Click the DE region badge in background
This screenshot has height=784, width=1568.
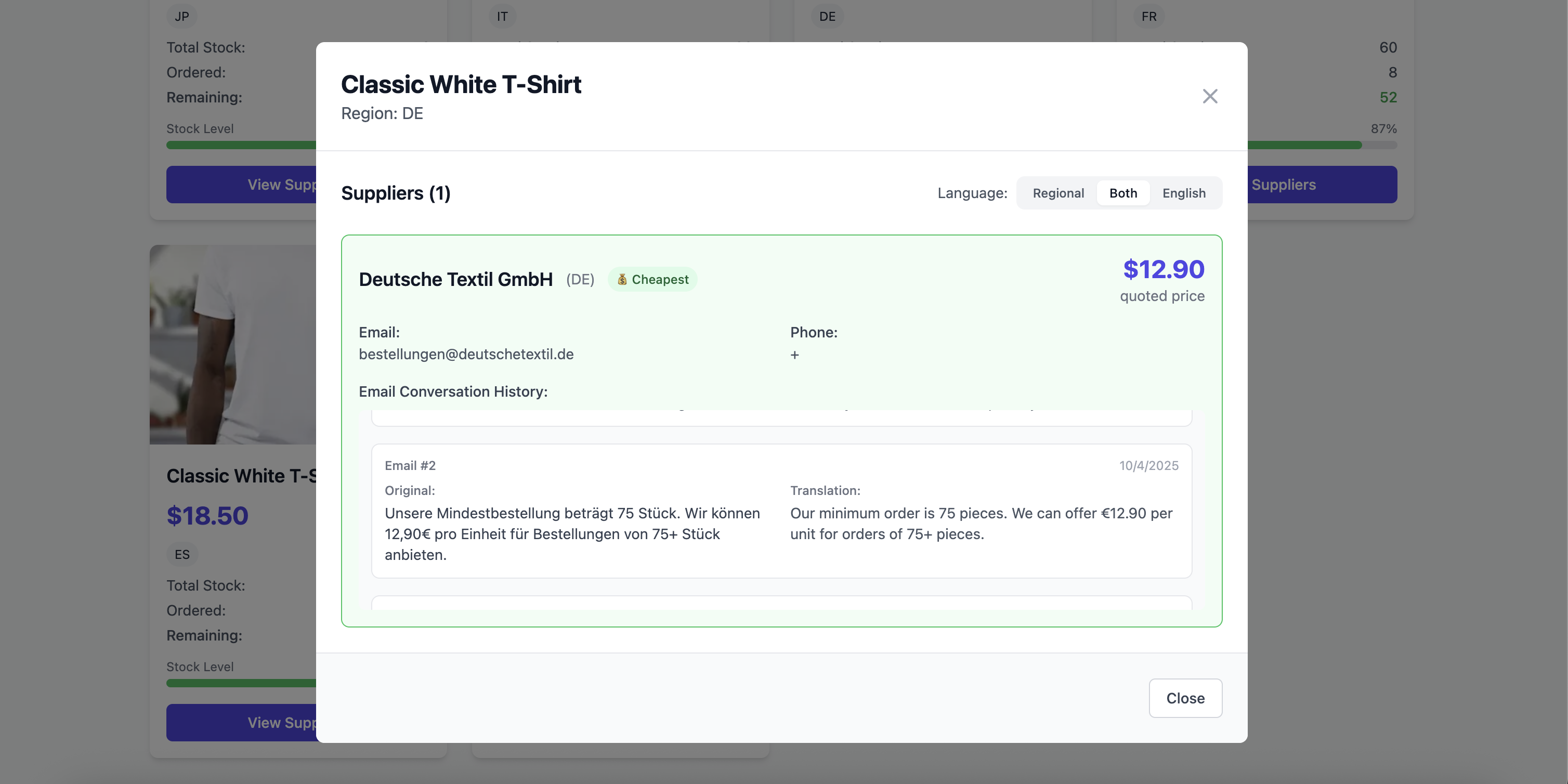tap(827, 17)
